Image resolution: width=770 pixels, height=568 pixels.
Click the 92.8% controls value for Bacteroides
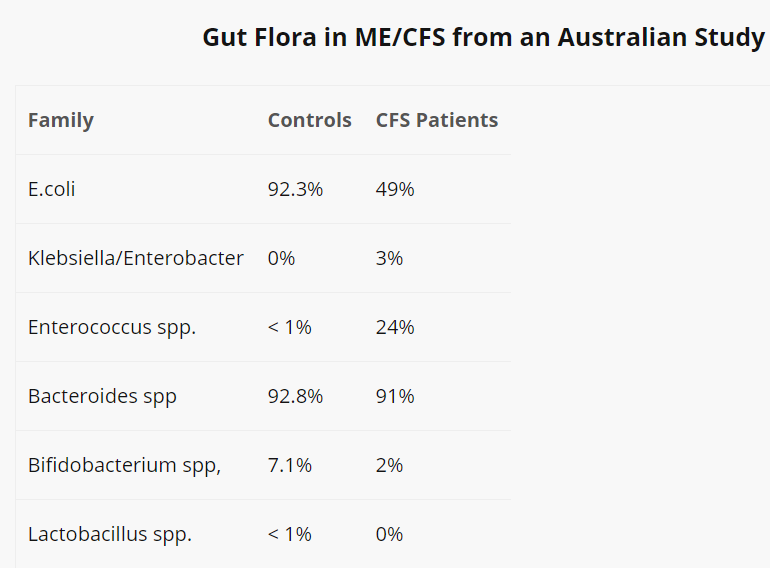(295, 397)
